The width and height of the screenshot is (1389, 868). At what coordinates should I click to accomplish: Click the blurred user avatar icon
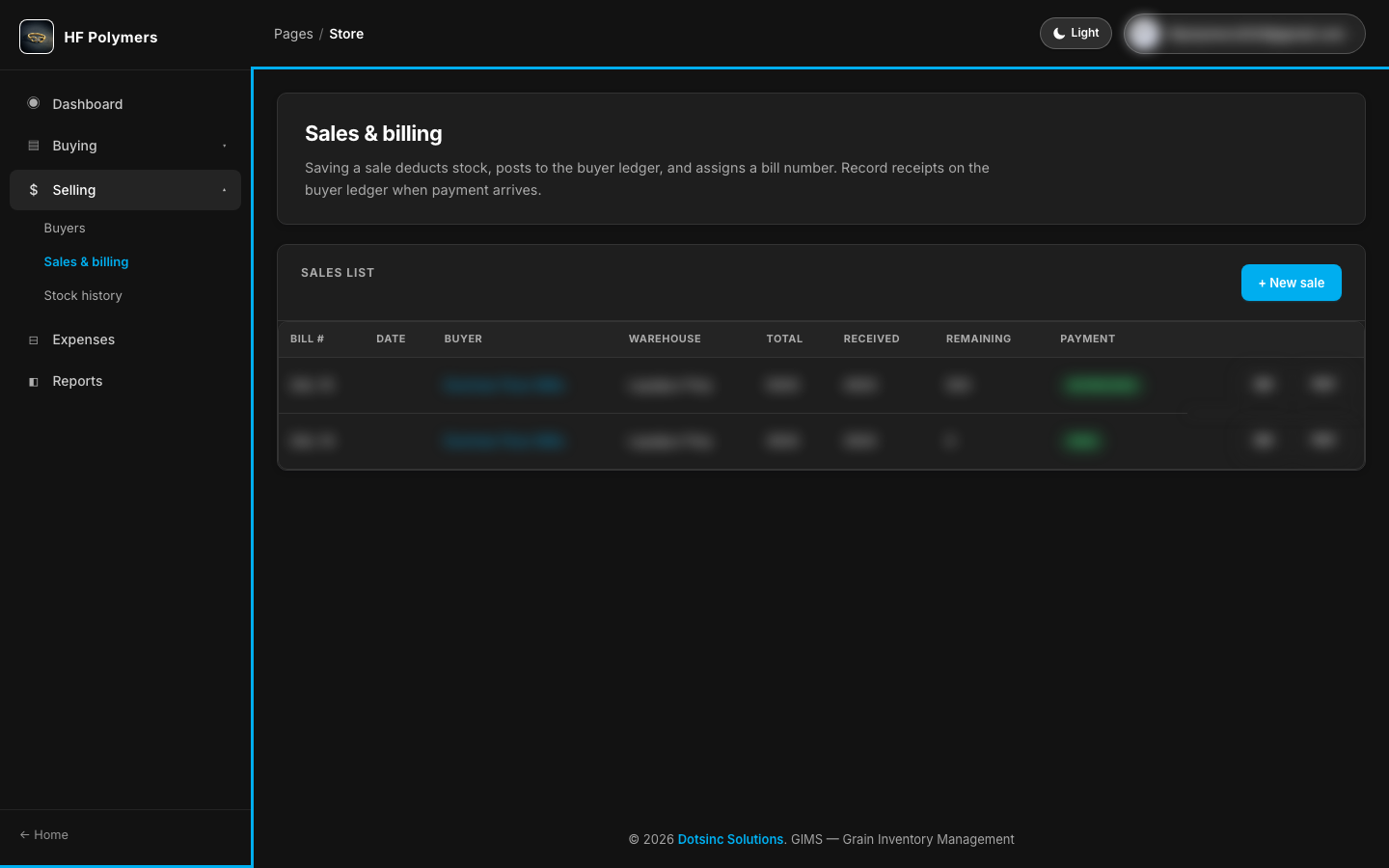pos(1145,34)
